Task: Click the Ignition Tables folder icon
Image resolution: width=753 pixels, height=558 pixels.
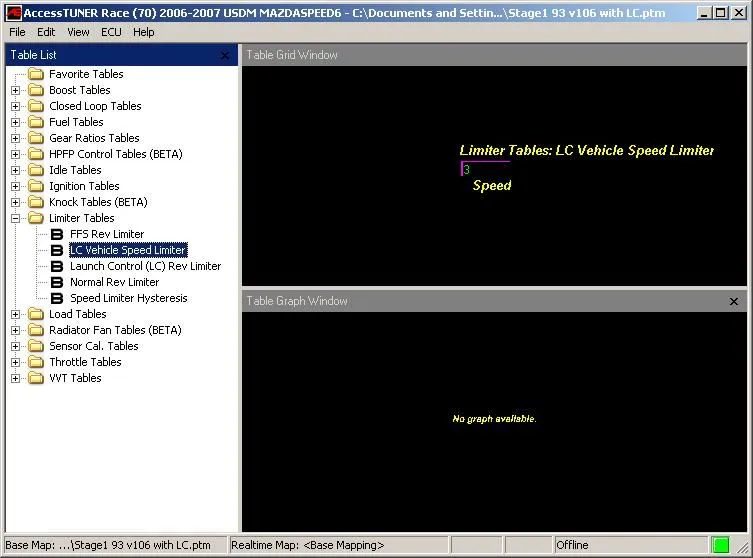Action: tap(36, 186)
